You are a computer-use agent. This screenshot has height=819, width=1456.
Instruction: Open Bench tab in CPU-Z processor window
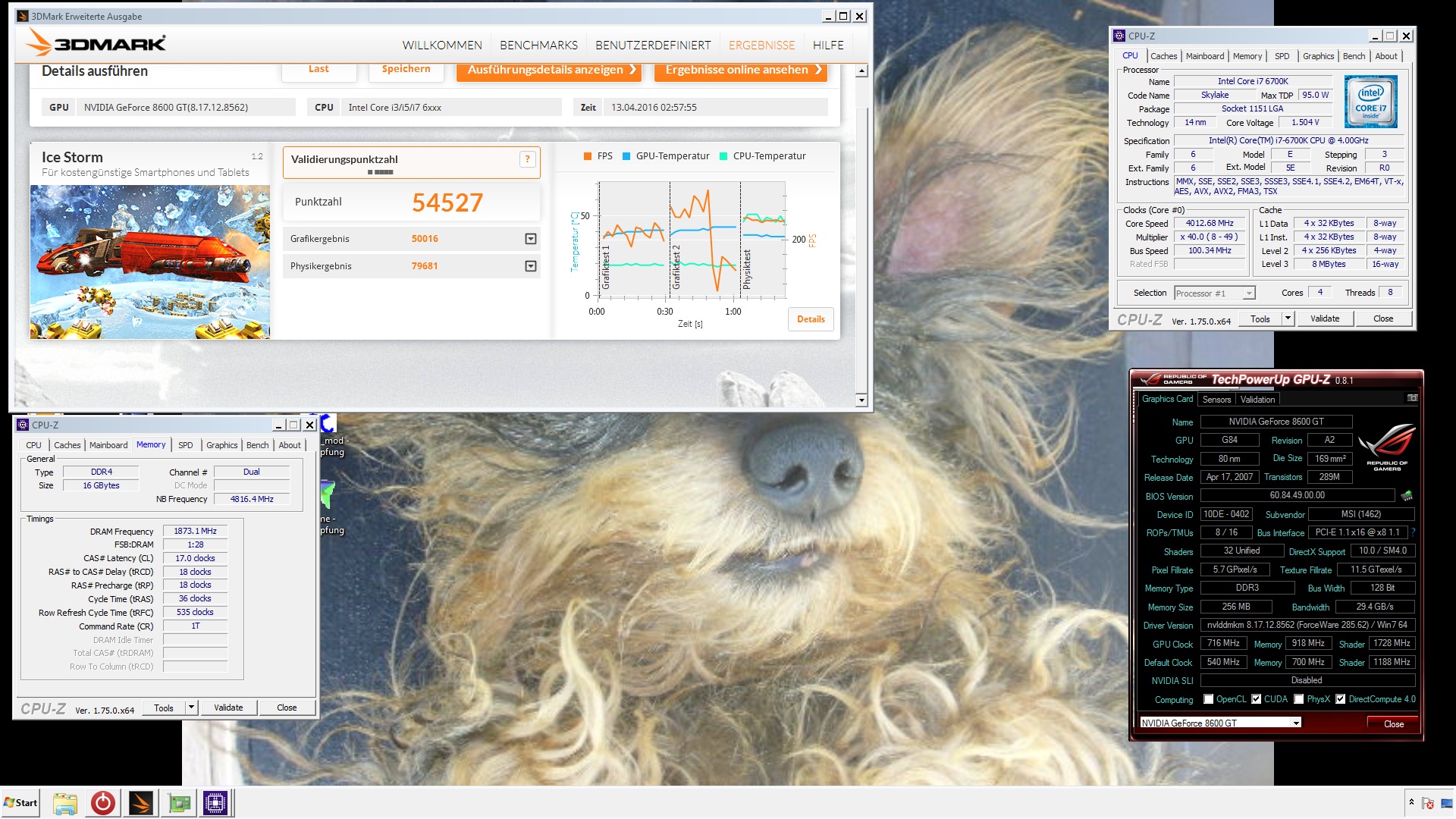(1354, 56)
